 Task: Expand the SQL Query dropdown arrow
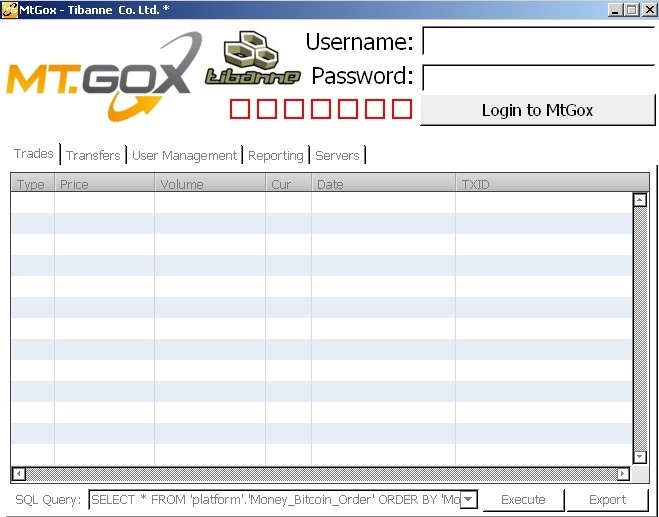click(x=469, y=499)
